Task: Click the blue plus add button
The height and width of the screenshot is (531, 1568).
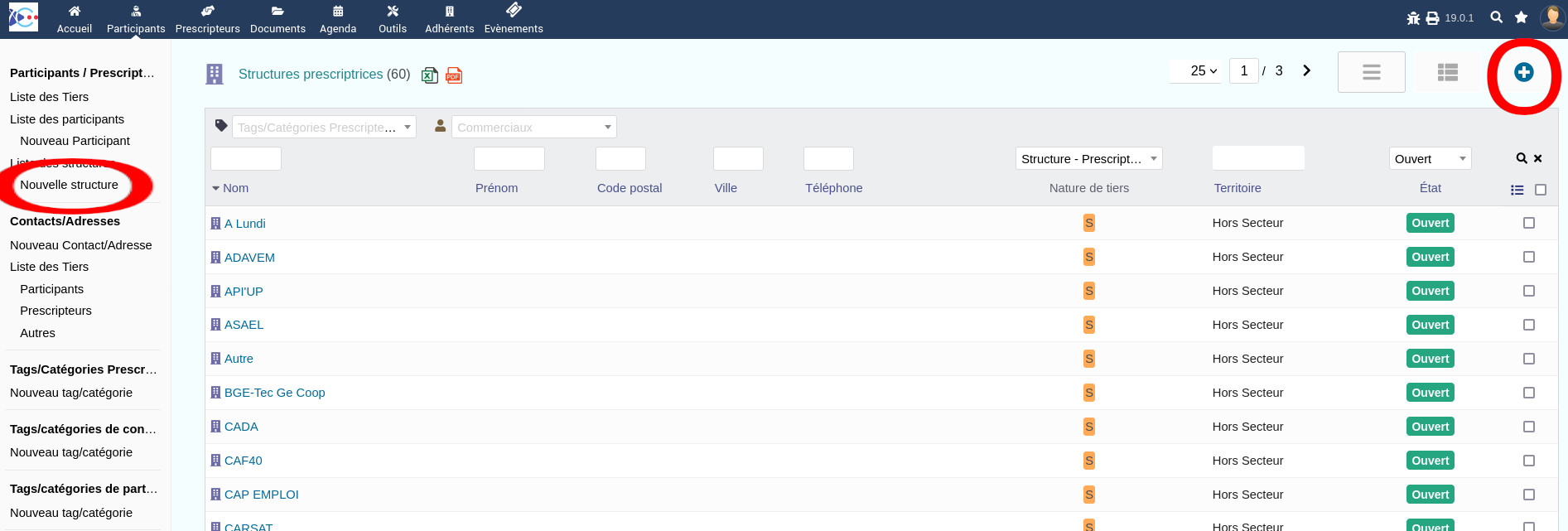Action: (1523, 73)
